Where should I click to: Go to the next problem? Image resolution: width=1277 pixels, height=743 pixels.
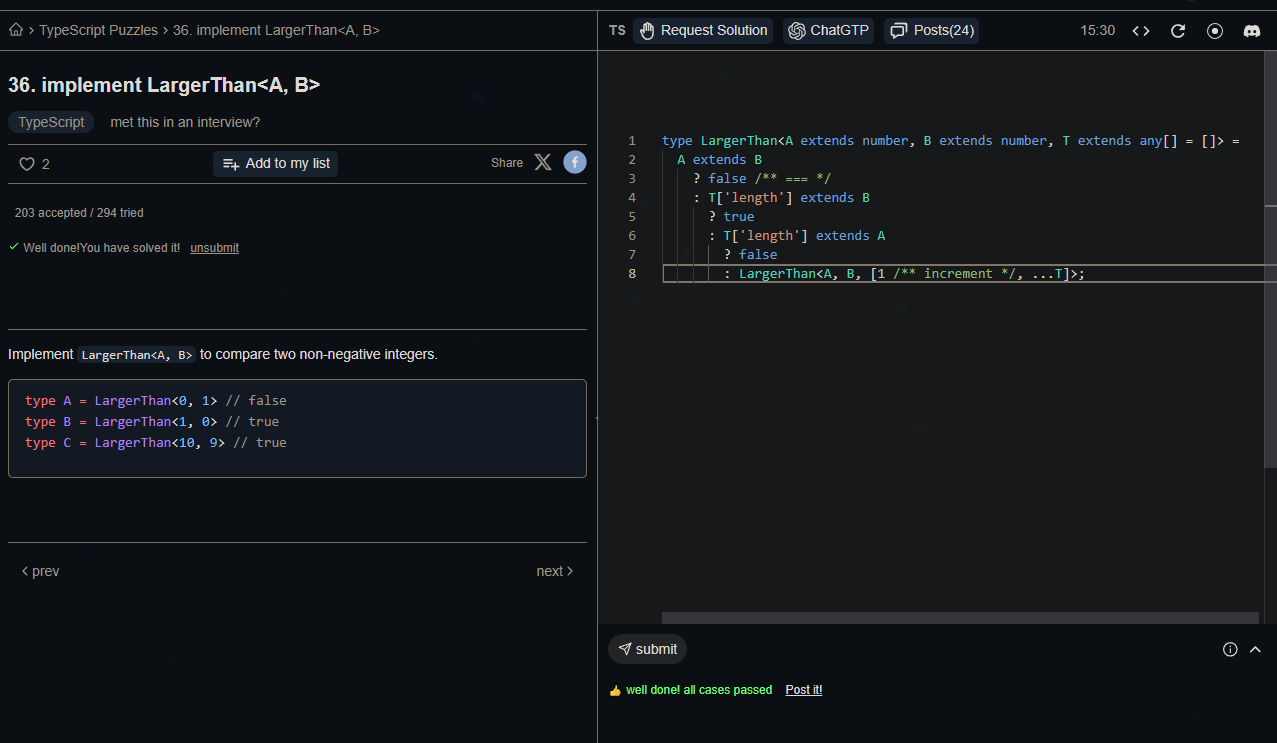[x=555, y=571]
